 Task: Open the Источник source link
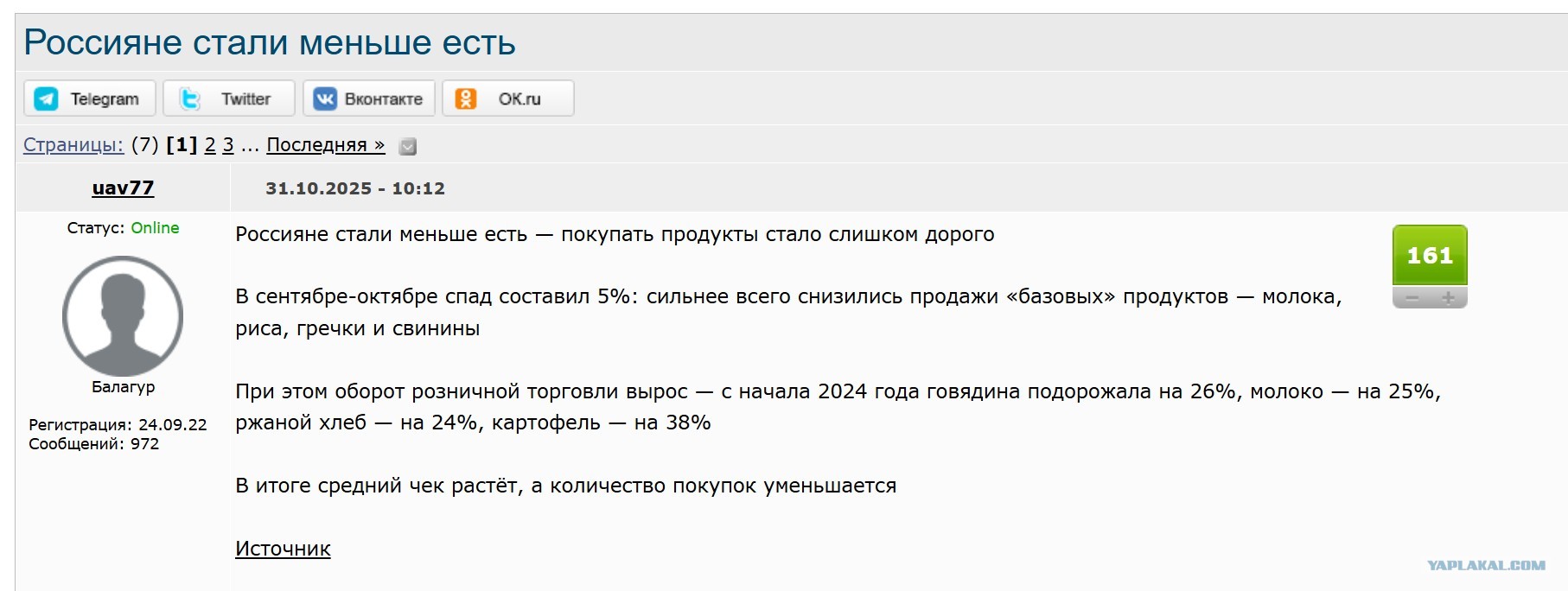pos(283,549)
